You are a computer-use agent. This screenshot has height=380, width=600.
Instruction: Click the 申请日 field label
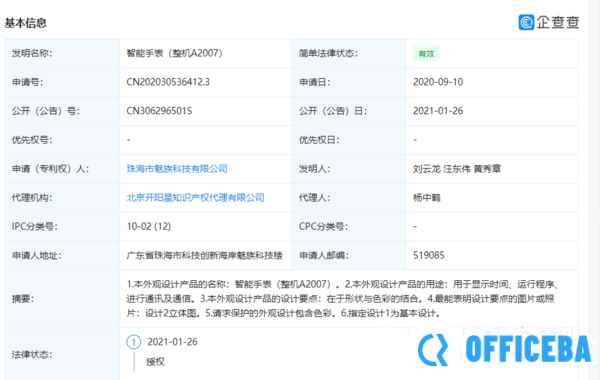coord(315,82)
